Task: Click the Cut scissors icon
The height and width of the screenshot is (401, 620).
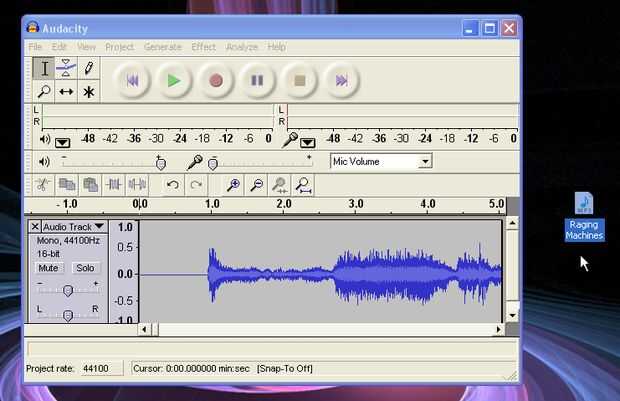Action: [43, 184]
